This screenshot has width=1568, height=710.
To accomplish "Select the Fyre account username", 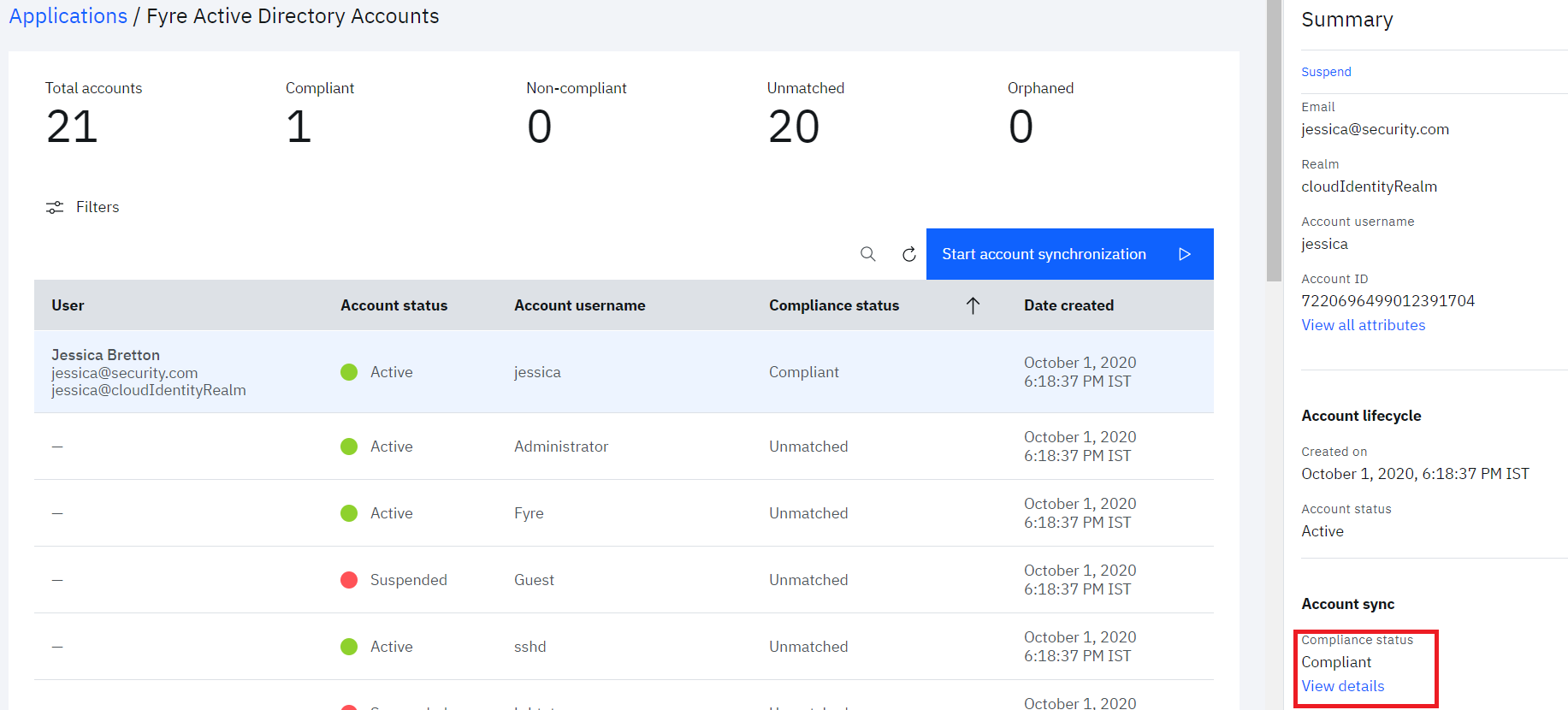I will pos(529,513).
